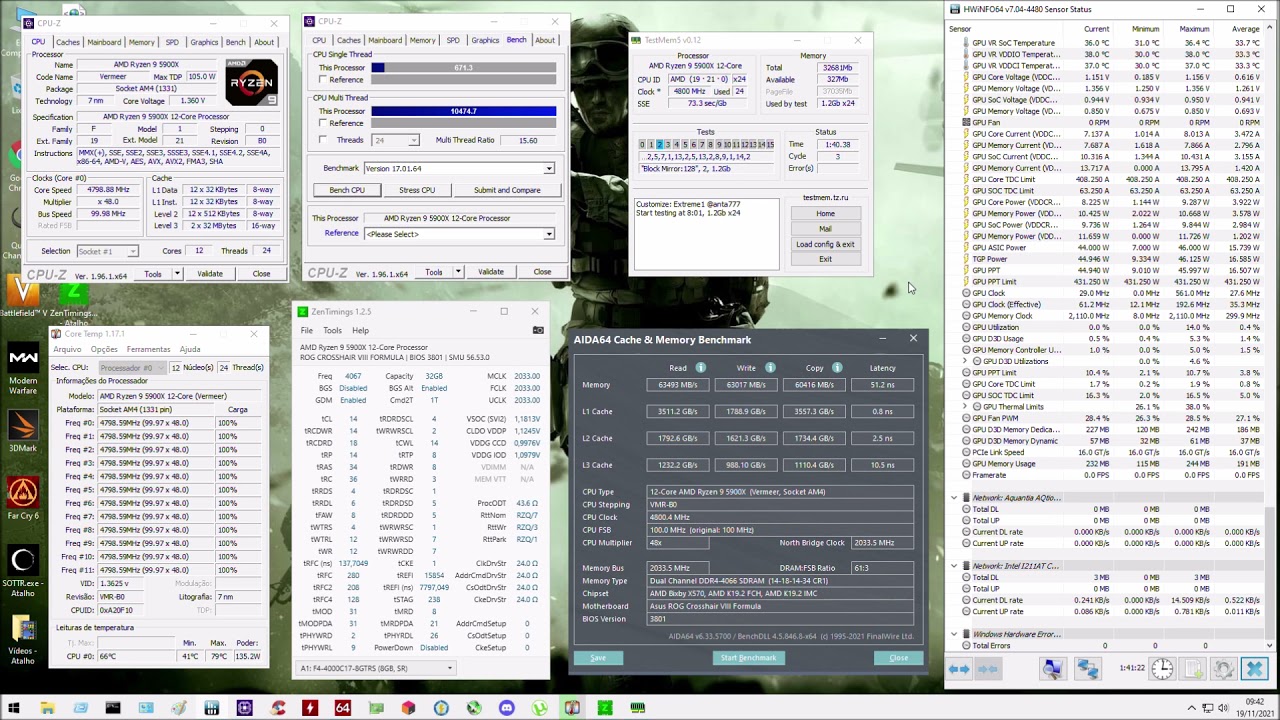Open Windows Start menu

coord(14,708)
